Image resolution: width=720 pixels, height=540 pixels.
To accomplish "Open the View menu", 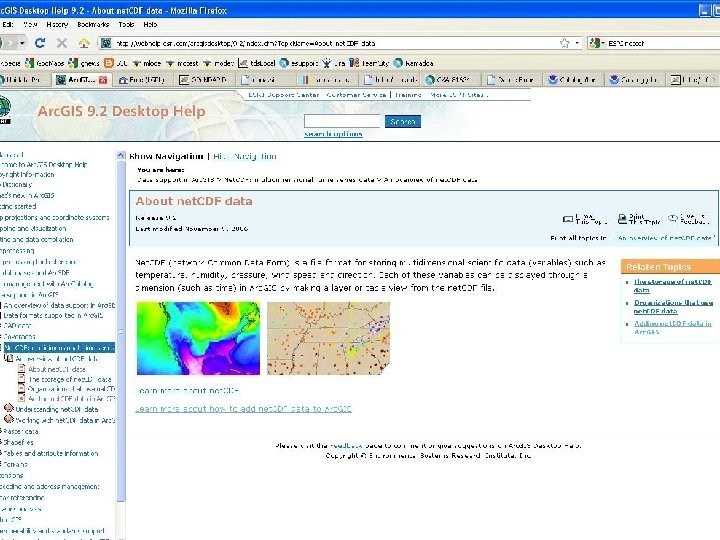I will (30, 25).
